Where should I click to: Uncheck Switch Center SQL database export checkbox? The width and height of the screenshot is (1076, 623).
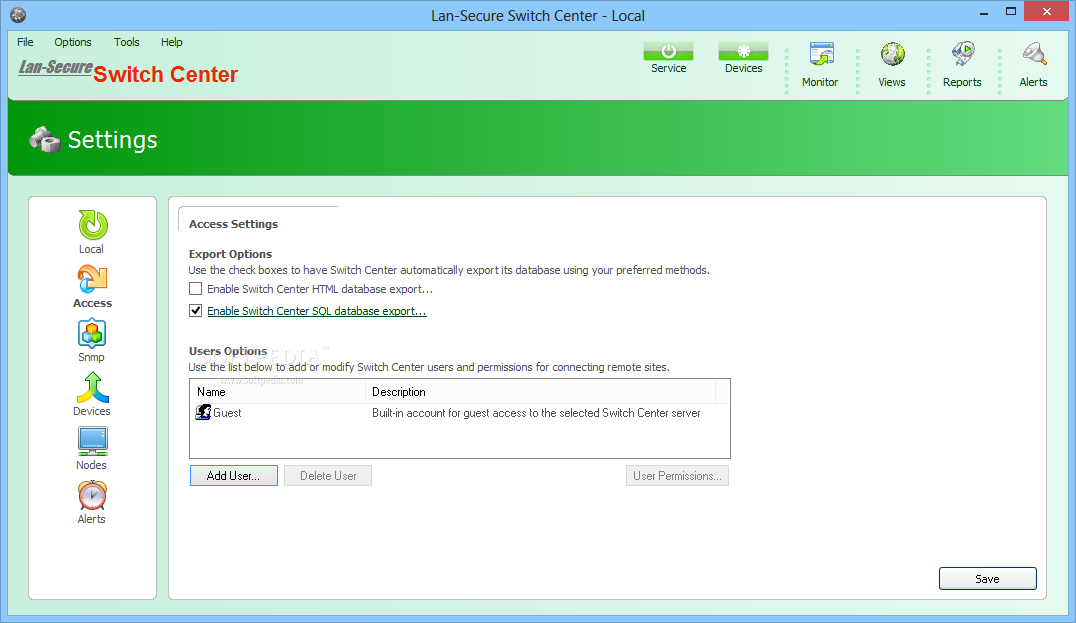click(x=196, y=311)
